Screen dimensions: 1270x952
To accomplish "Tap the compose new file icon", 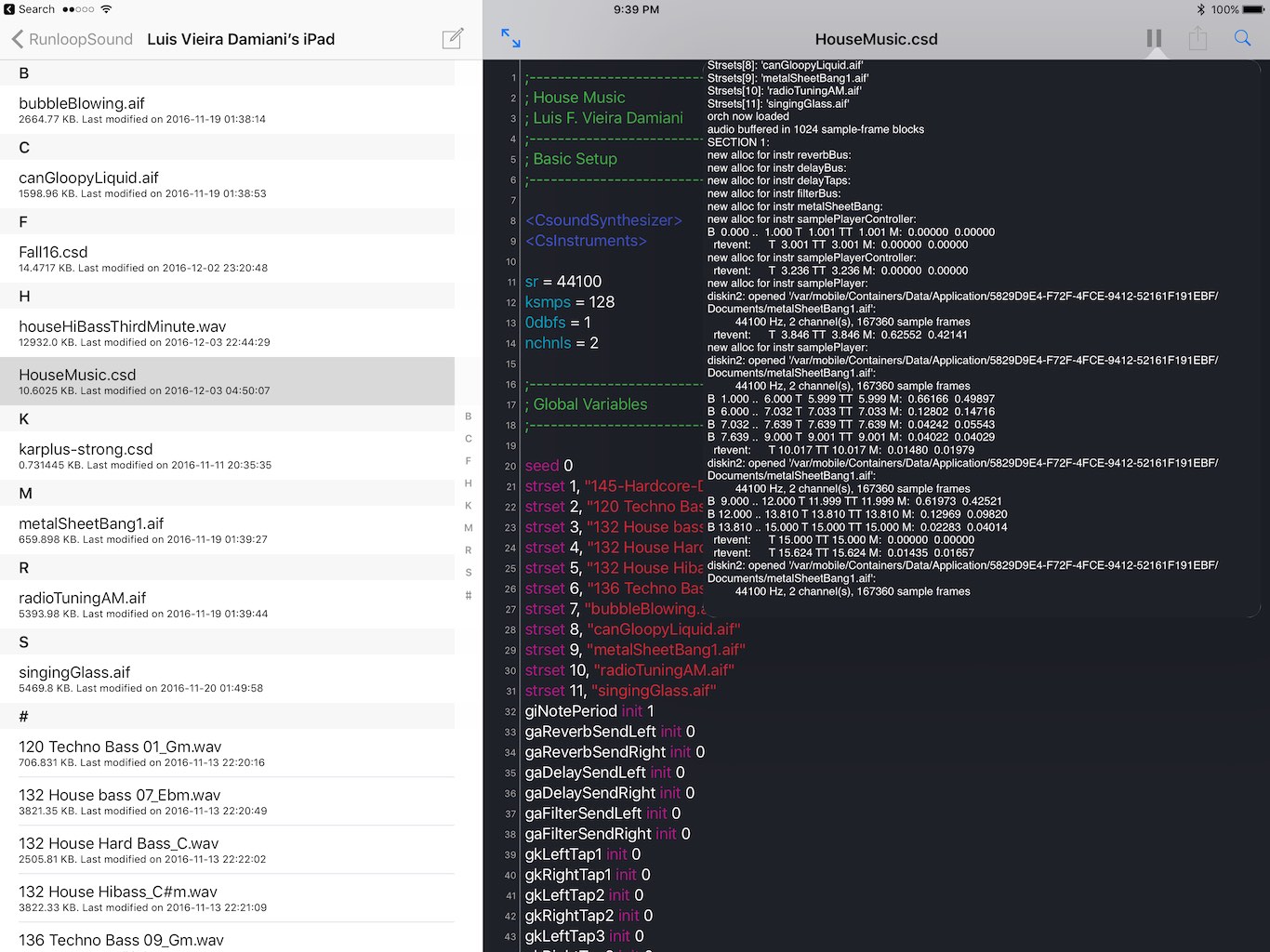I will pos(453,38).
